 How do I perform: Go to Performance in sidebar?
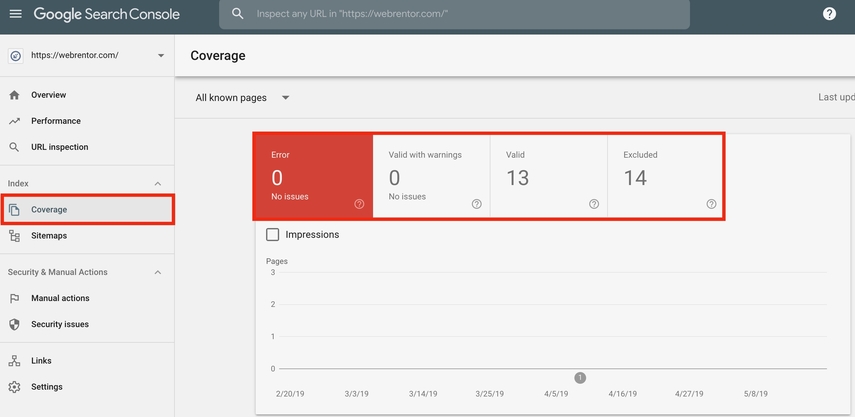tap(55, 121)
